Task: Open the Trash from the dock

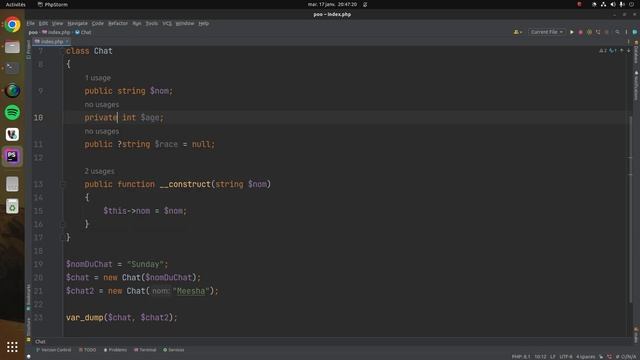Action: tap(12, 206)
